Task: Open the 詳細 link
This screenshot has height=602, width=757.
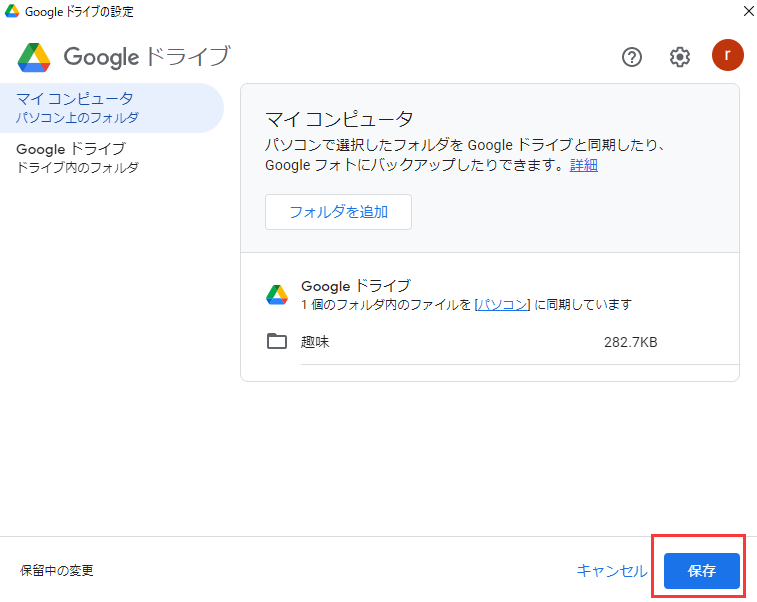Action: tap(583, 165)
